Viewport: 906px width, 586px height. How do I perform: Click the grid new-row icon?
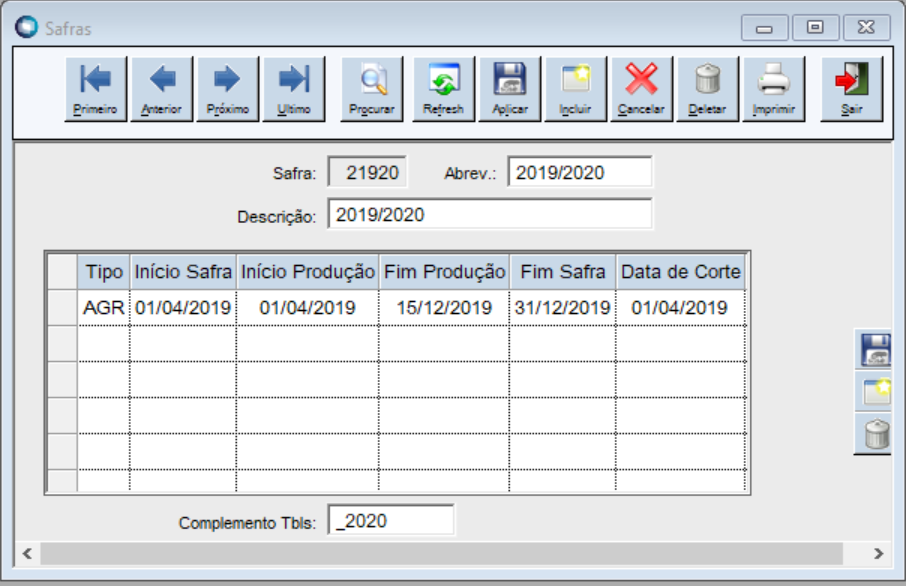click(874, 392)
